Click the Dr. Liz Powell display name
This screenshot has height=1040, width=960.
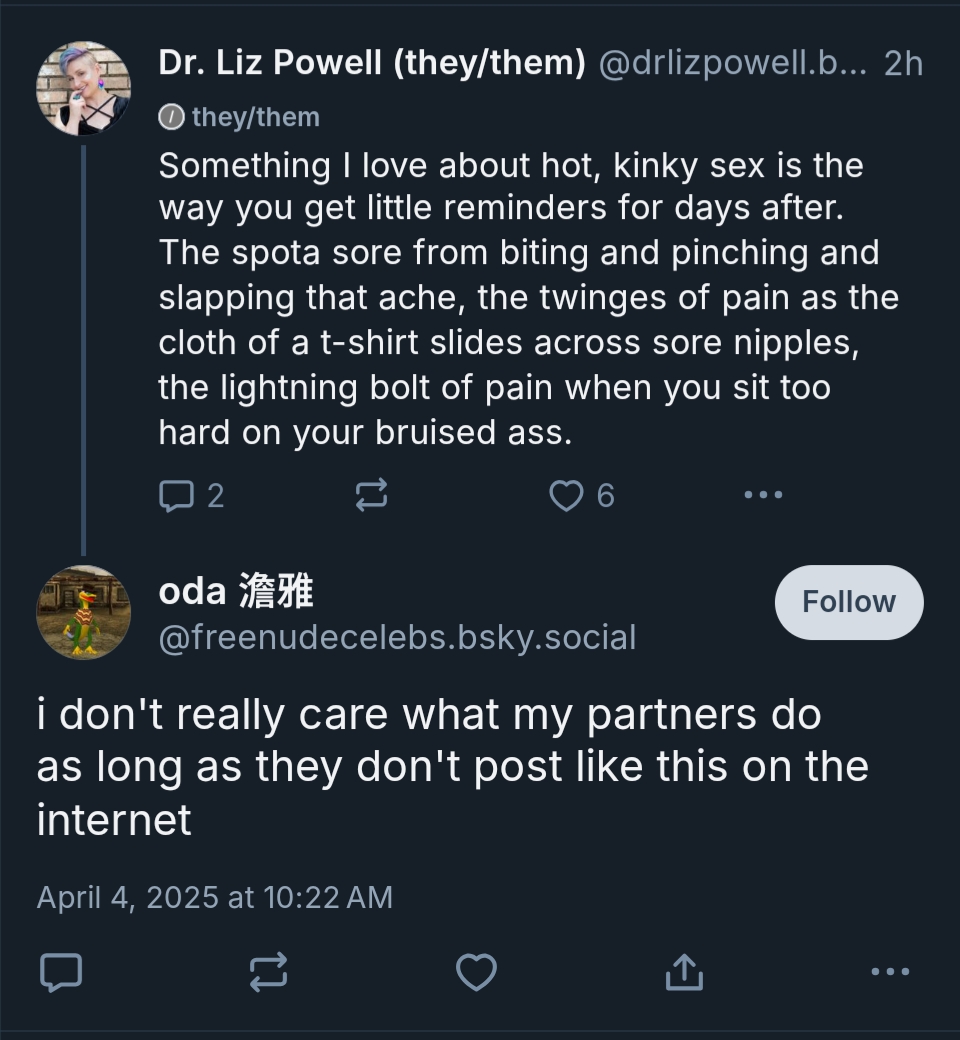pos(371,63)
